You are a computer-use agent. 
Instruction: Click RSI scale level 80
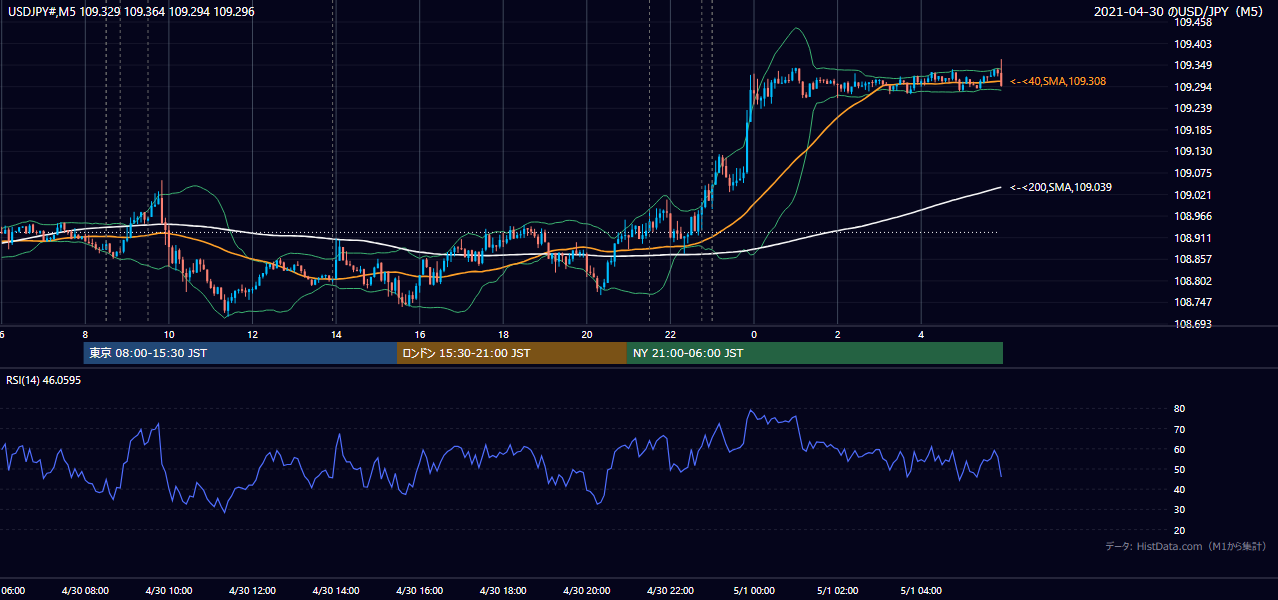tap(1179, 409)
